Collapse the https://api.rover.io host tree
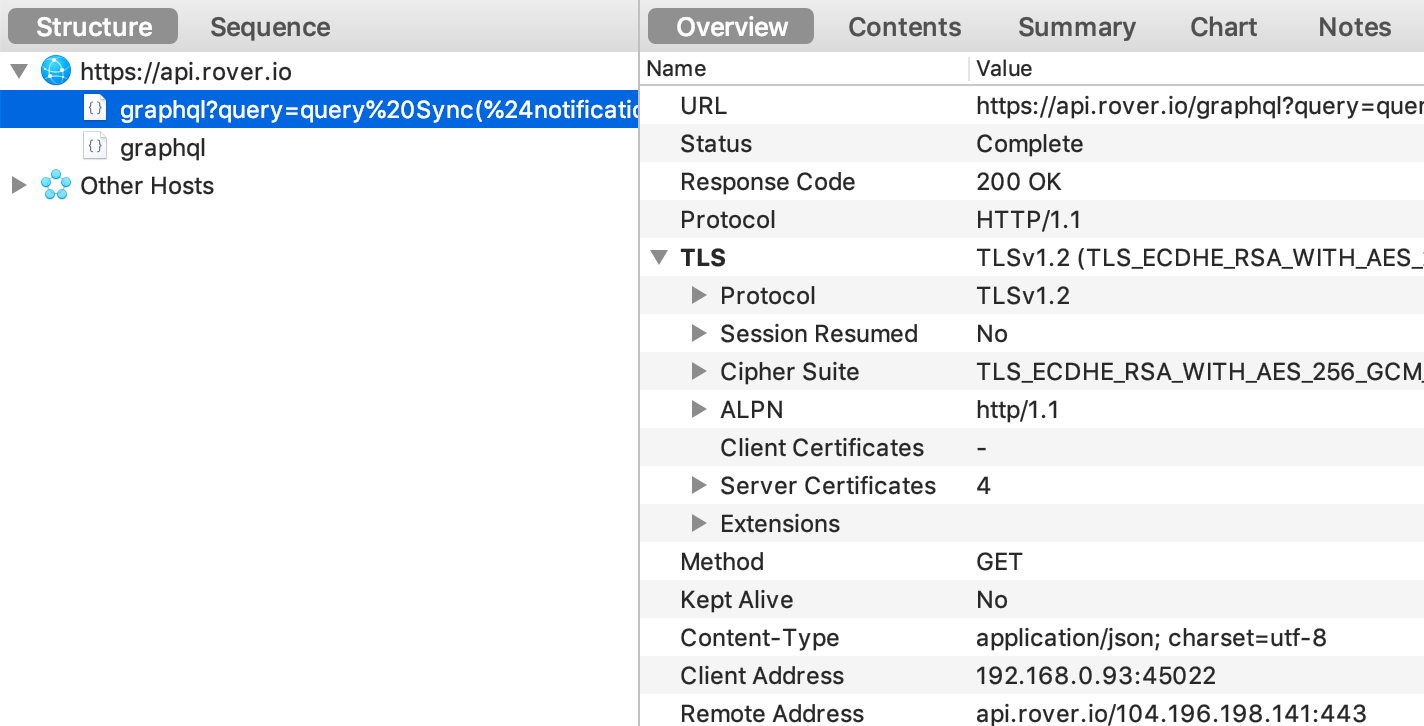1424x726 pixels. coord(18,72)
